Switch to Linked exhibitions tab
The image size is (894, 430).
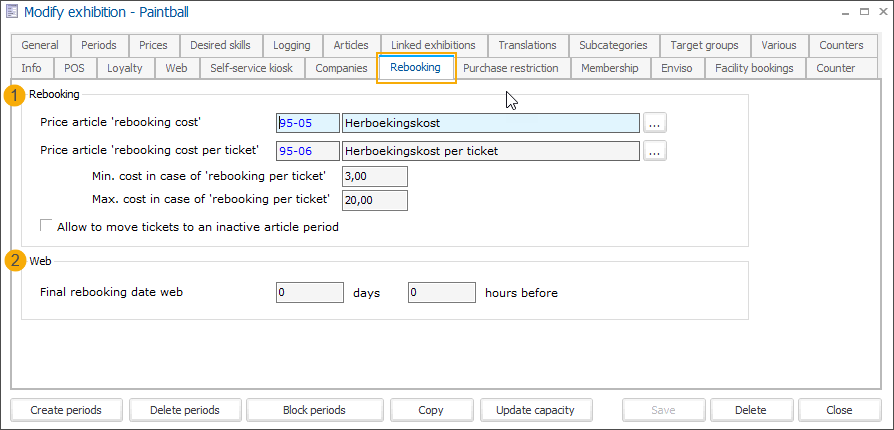pyautogui.click(x=433, y=45)
